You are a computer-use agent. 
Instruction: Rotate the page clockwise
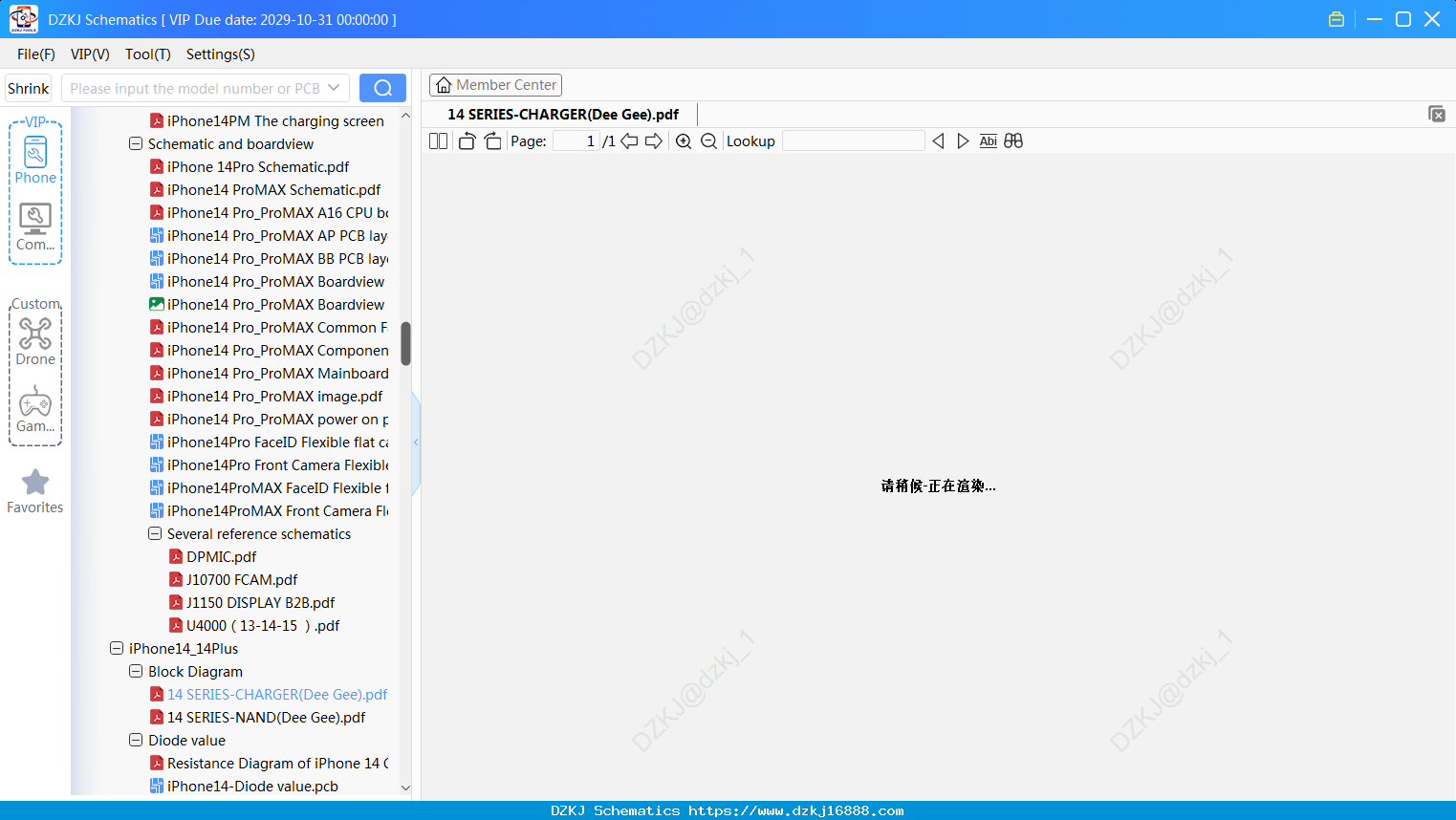(x=492, y=141)
